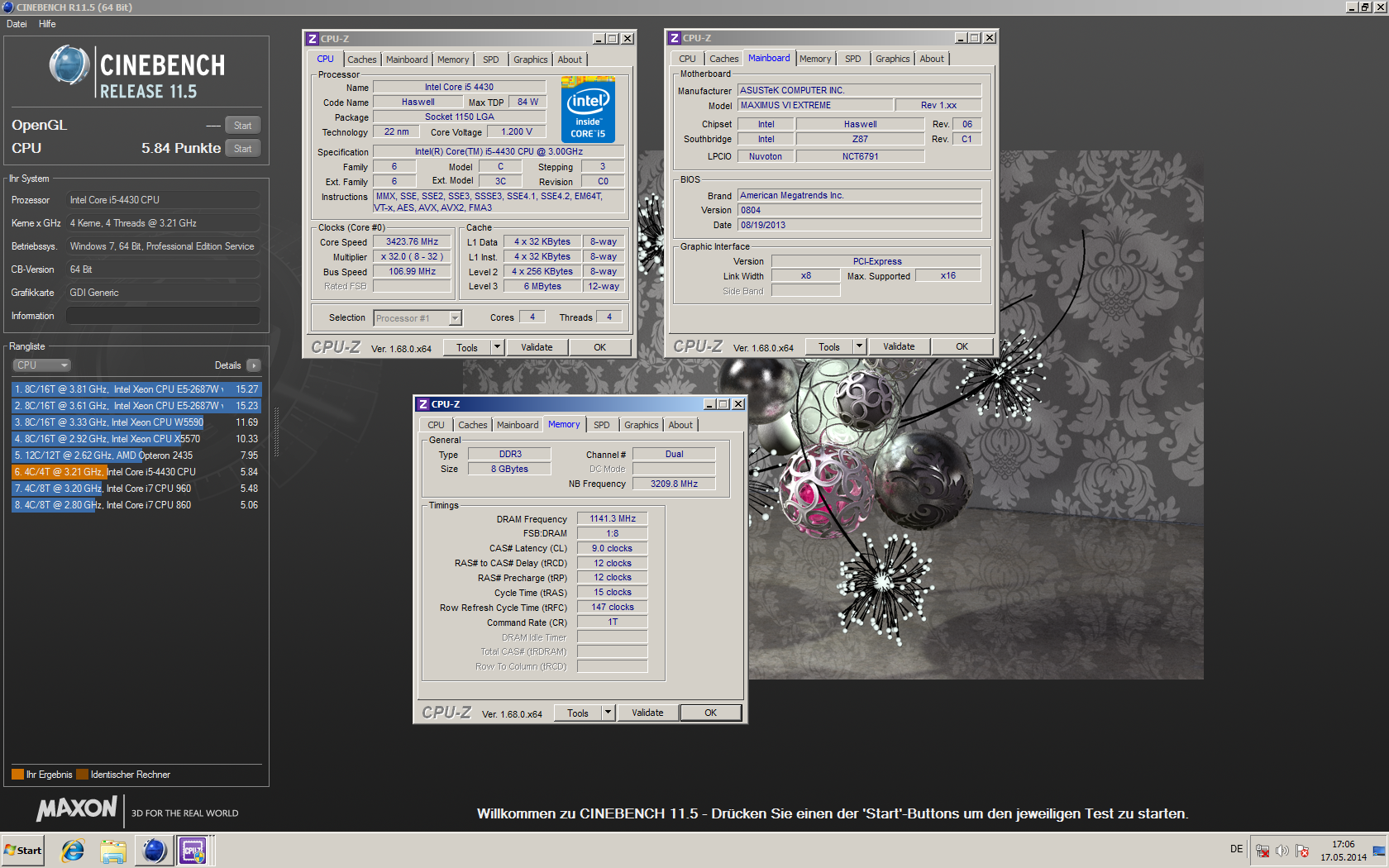This screenshot has width=1389, height=868.
Task: Click the Cinebench title bar icon
Action: (x=7, y=7)
